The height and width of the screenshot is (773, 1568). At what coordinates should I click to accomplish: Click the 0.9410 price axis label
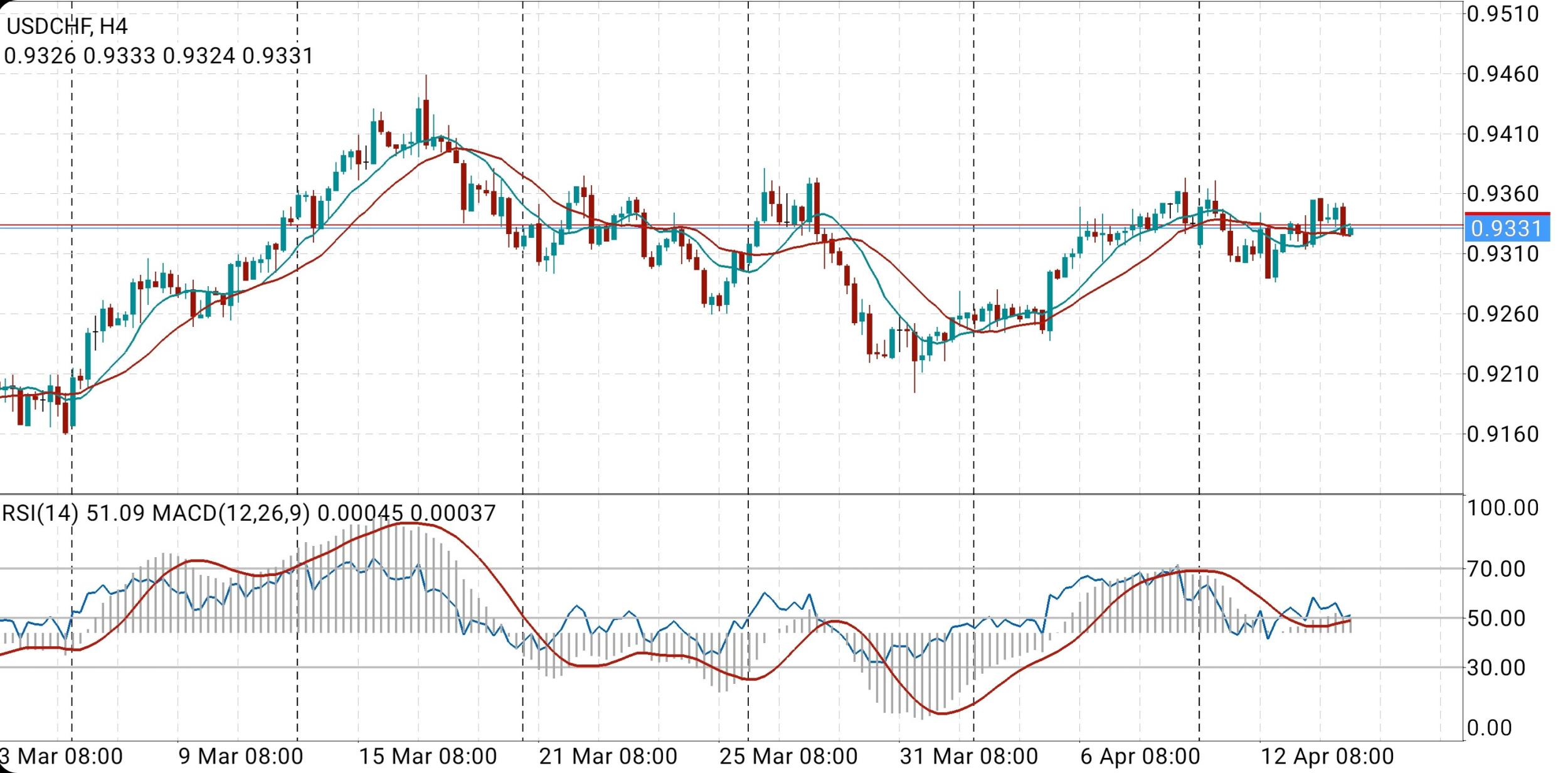[1503, 134]
